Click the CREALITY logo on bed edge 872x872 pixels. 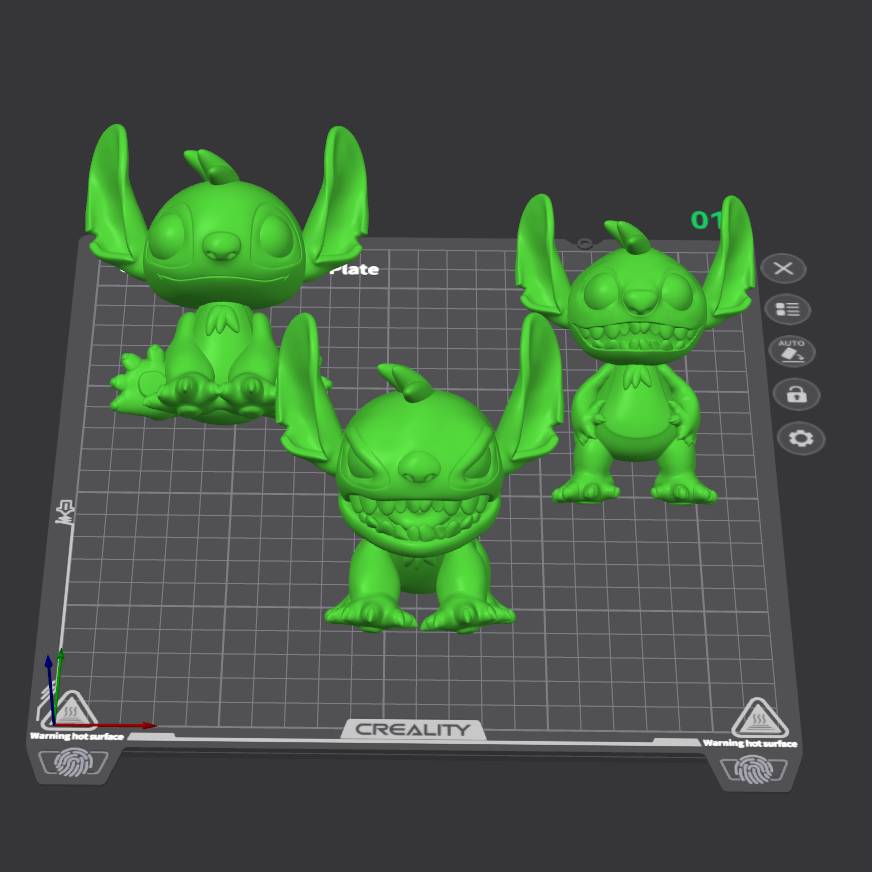412,729
